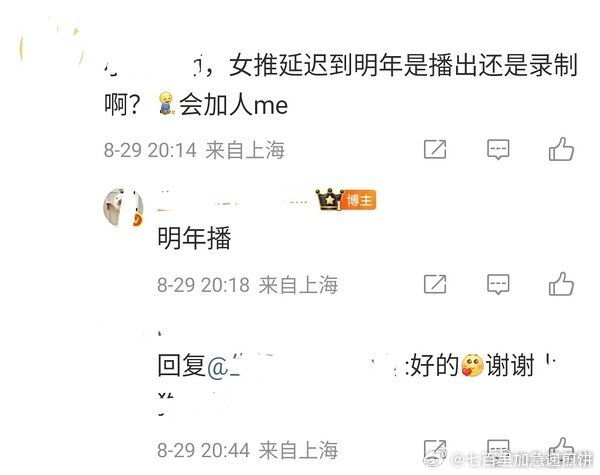Screen dimensions: 600x475
Task: Repost the 20:14 comment via share icon
Action: coord(435,149)
